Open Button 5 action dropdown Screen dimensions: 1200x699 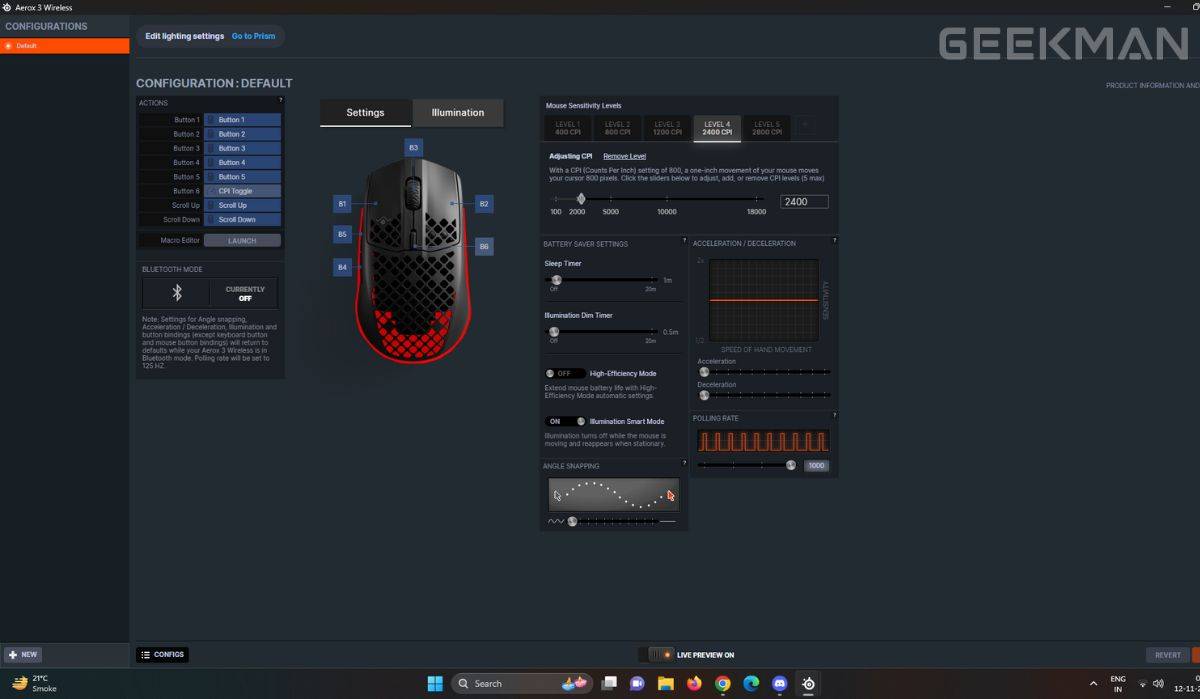242,177
